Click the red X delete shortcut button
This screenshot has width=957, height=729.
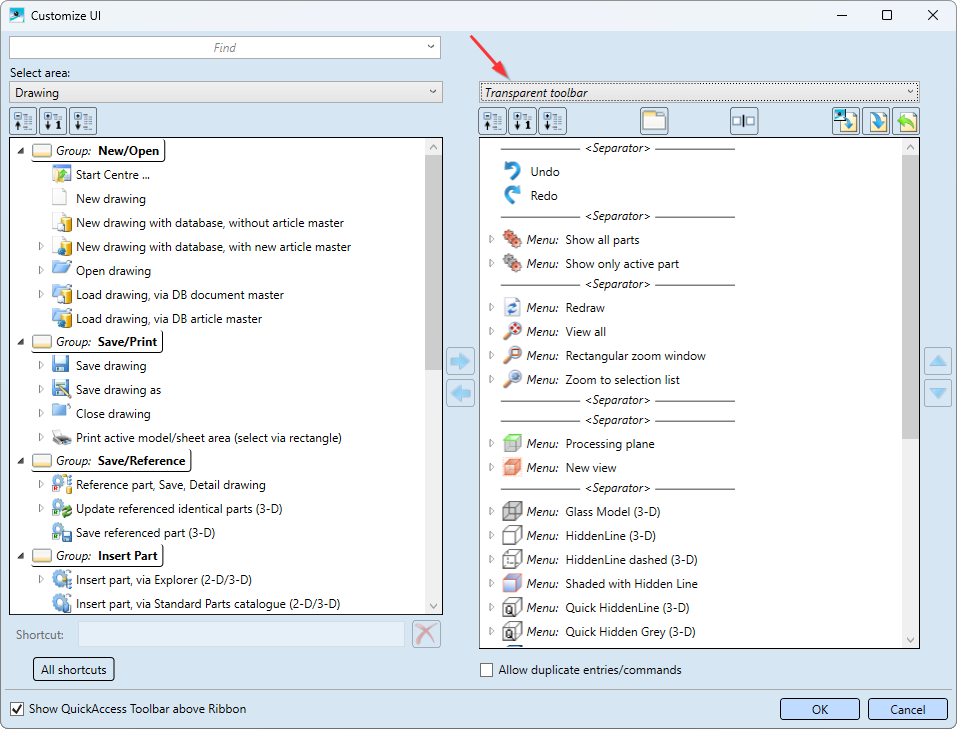[x=426, y=634]
